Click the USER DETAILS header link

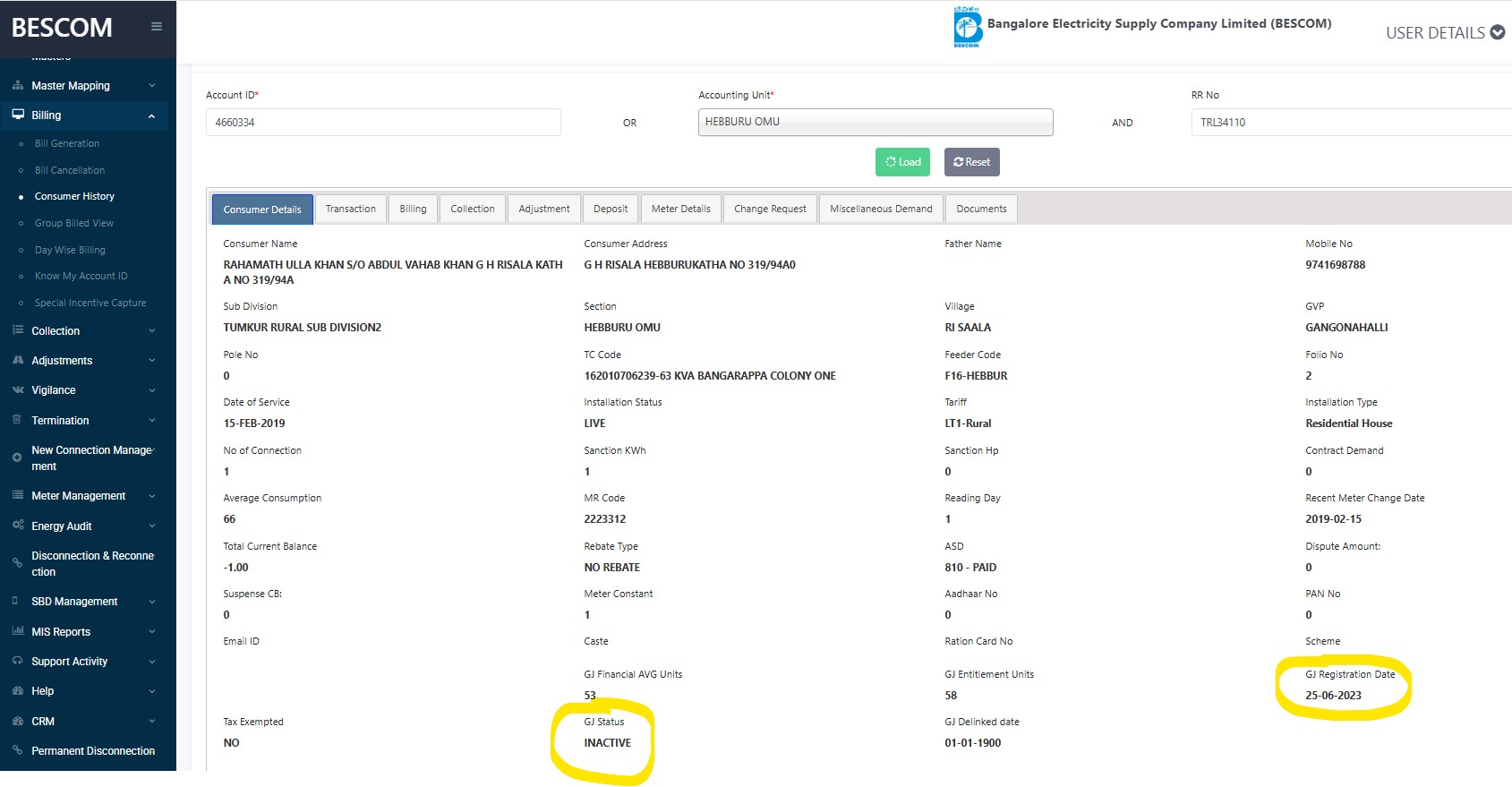[1435, 33]
